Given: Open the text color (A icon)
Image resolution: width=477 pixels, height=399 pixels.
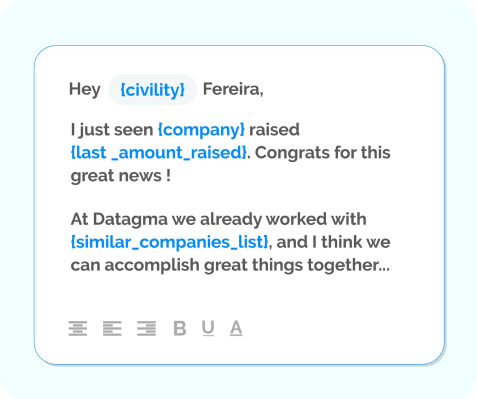Looking at the screenshot, I should (236, 328).
